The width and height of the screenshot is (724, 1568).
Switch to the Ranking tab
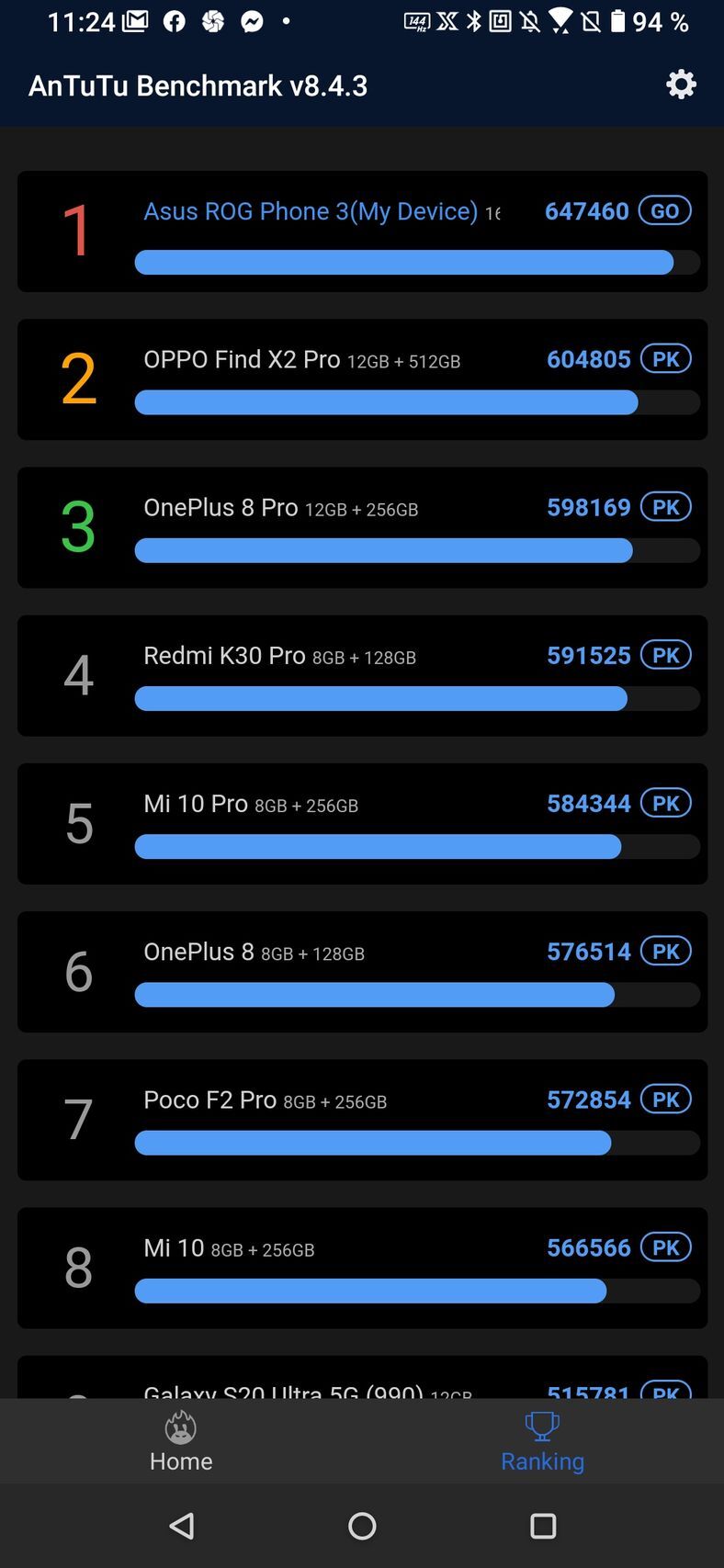[542, 1442]
